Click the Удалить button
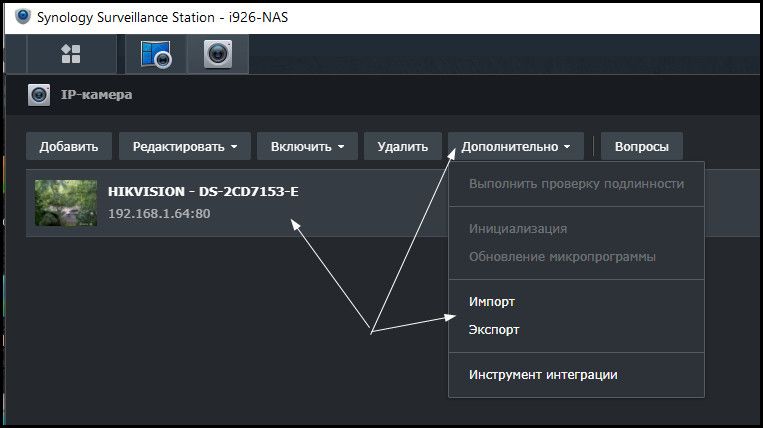 (x=402, y=146)
